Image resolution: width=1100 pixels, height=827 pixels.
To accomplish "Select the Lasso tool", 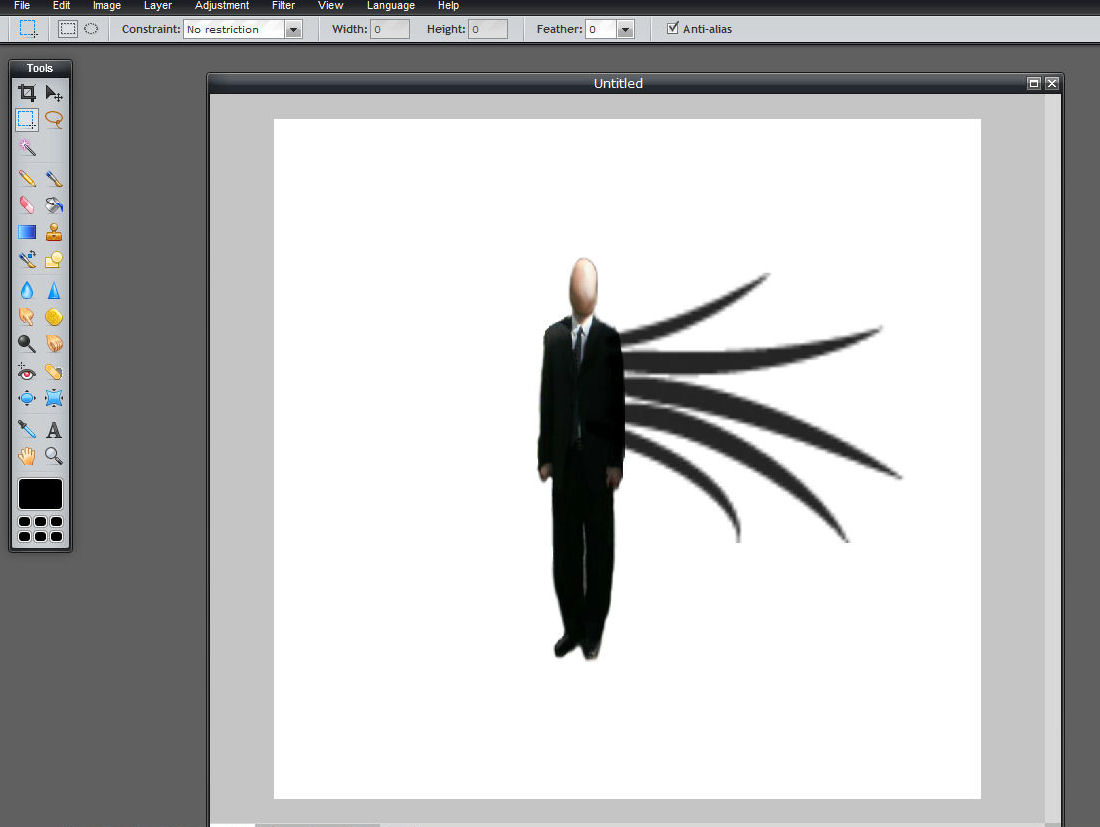I will 54,119.
